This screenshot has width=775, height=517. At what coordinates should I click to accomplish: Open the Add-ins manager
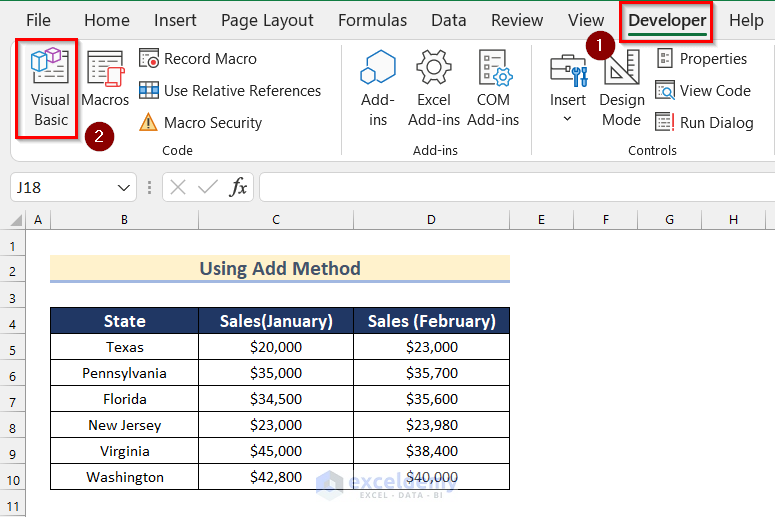point(378,89)
